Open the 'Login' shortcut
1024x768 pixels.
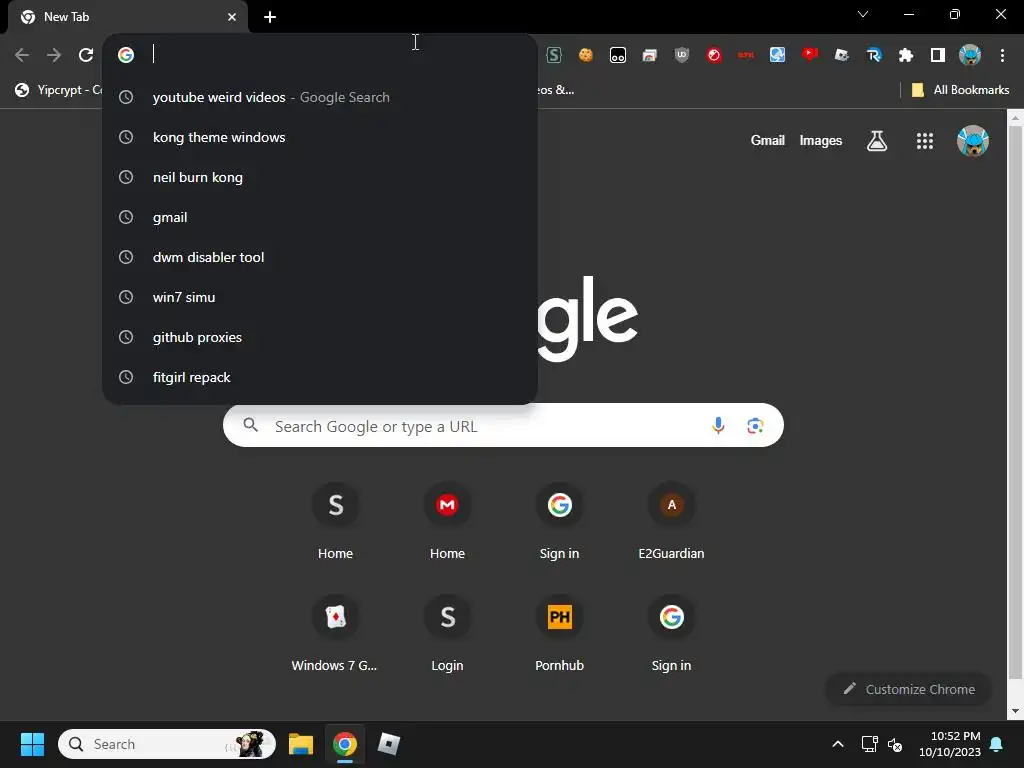click(447, 633)
